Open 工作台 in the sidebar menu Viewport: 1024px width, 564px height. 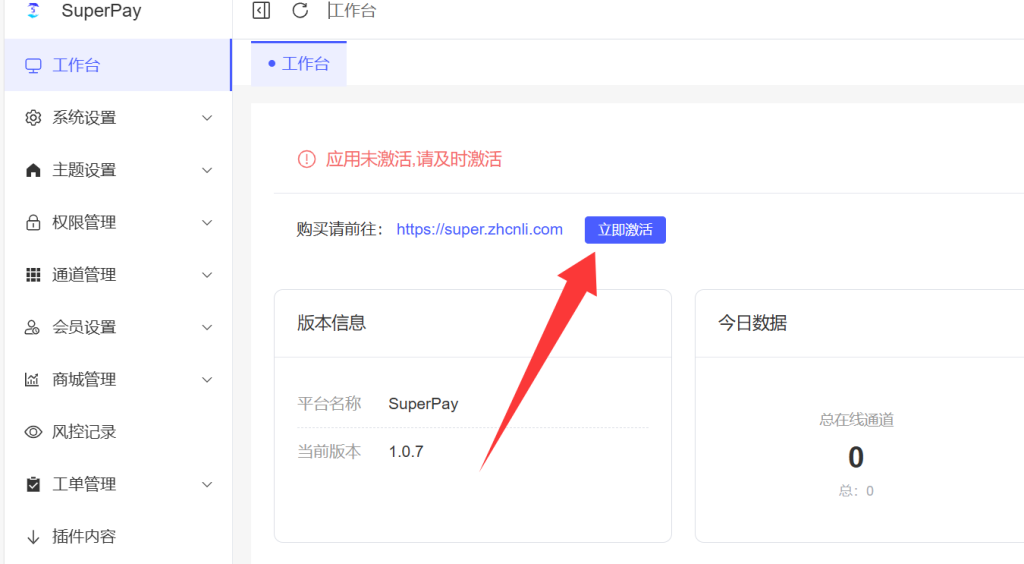(x=77, y=66)
